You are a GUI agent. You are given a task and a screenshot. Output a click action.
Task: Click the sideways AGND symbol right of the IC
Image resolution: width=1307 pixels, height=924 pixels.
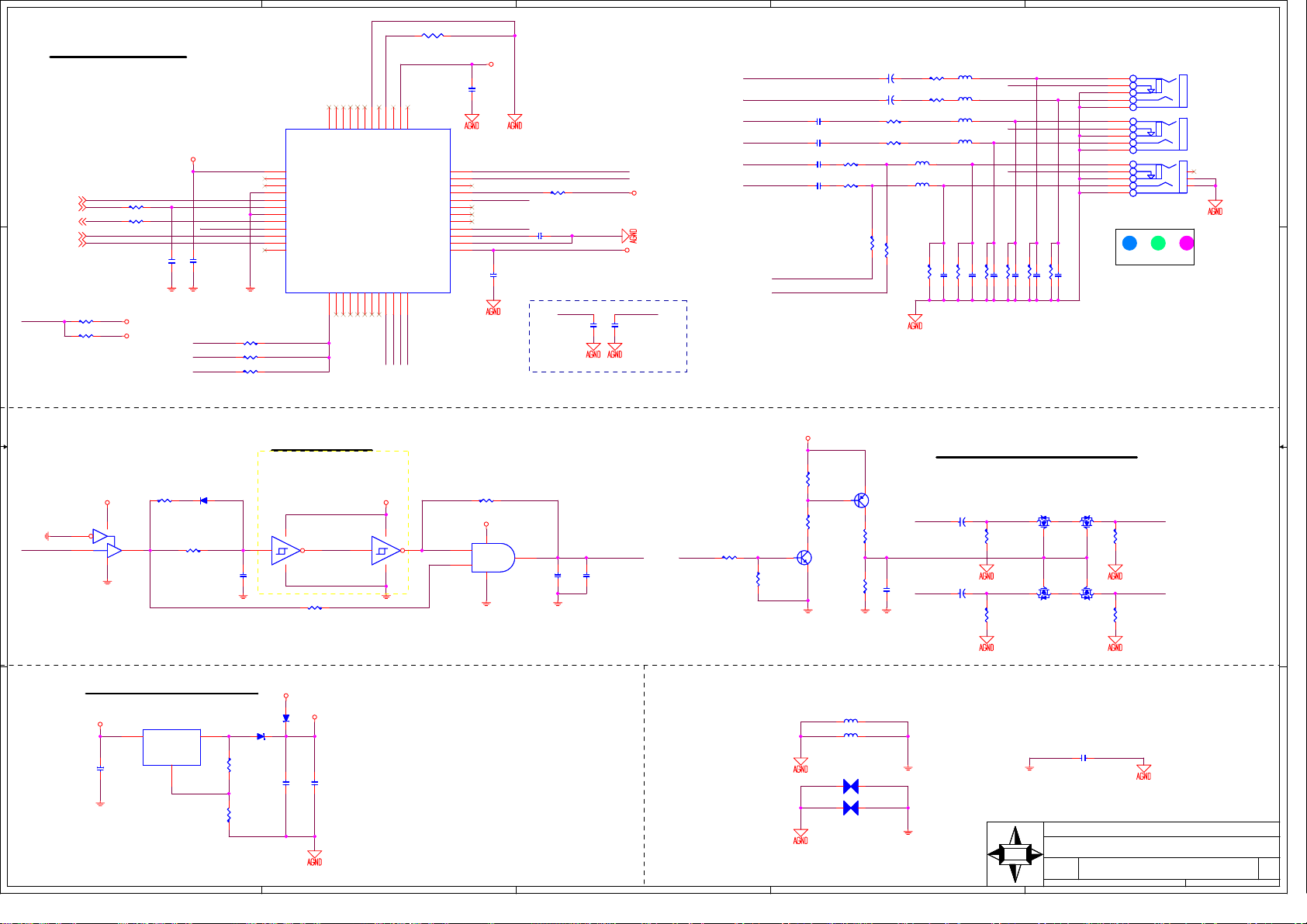point(629,236)
